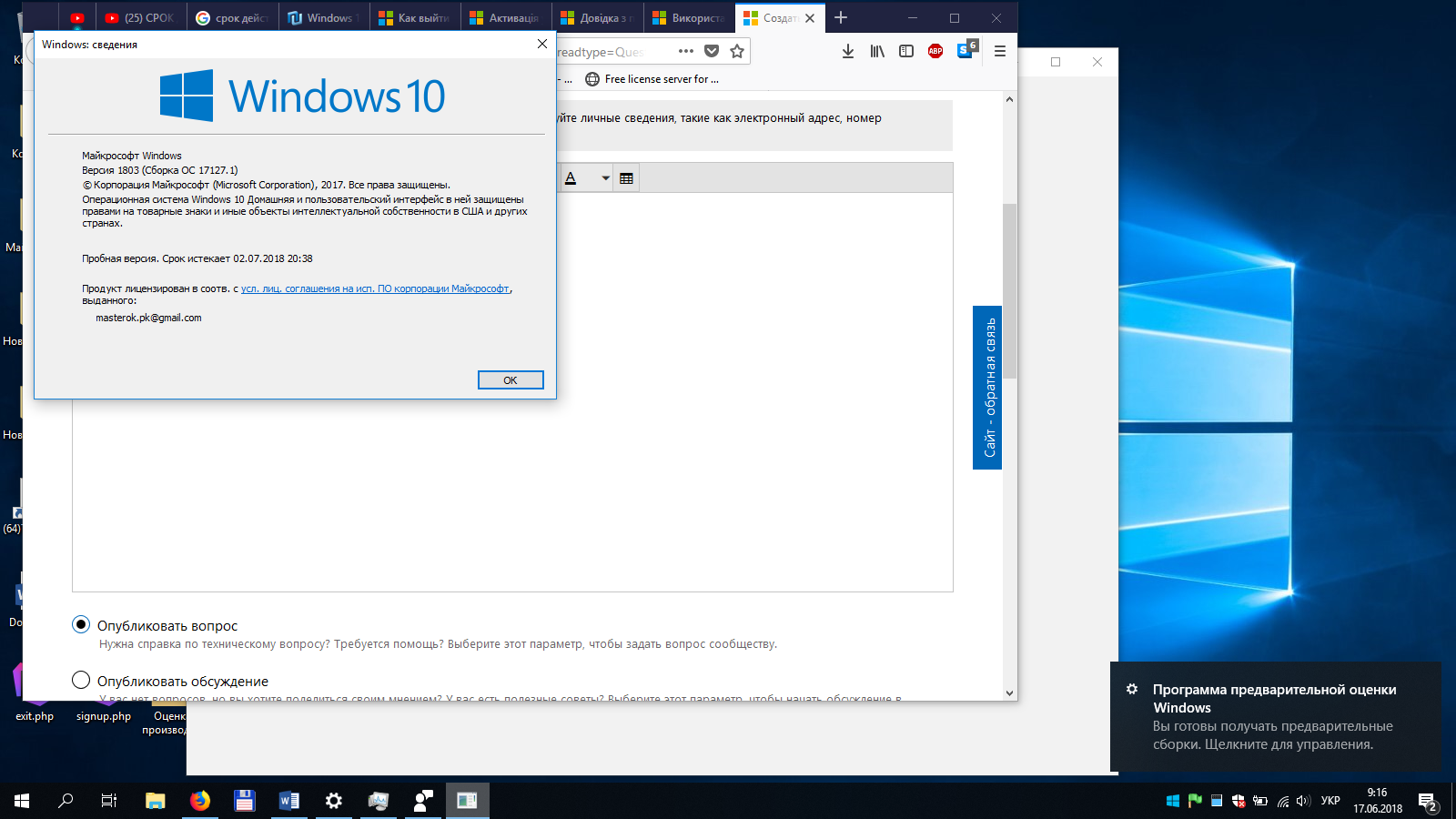Open the volume speaker tray icon
The height and width of the screenshot is (819, 1456).
[1303, 801]
